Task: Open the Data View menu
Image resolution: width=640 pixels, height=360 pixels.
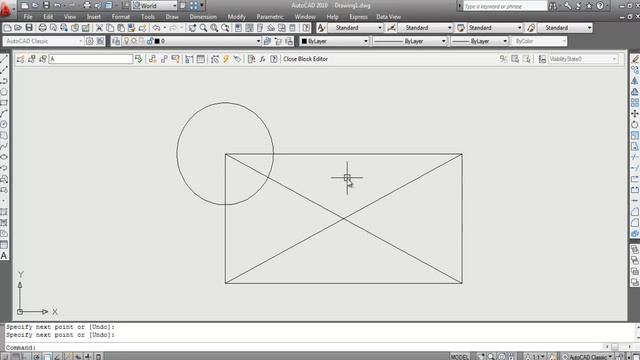Action: tap(389, 17)
